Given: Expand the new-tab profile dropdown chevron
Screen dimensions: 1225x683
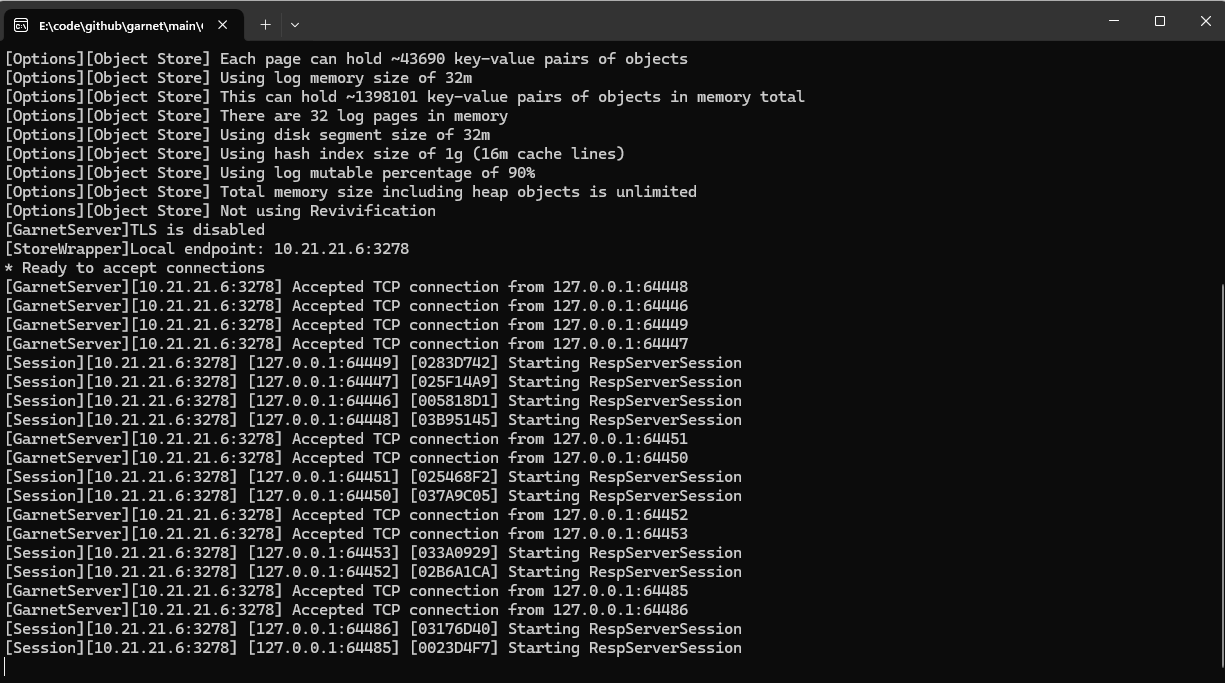Looking at the screenshot, I should 295,24.
